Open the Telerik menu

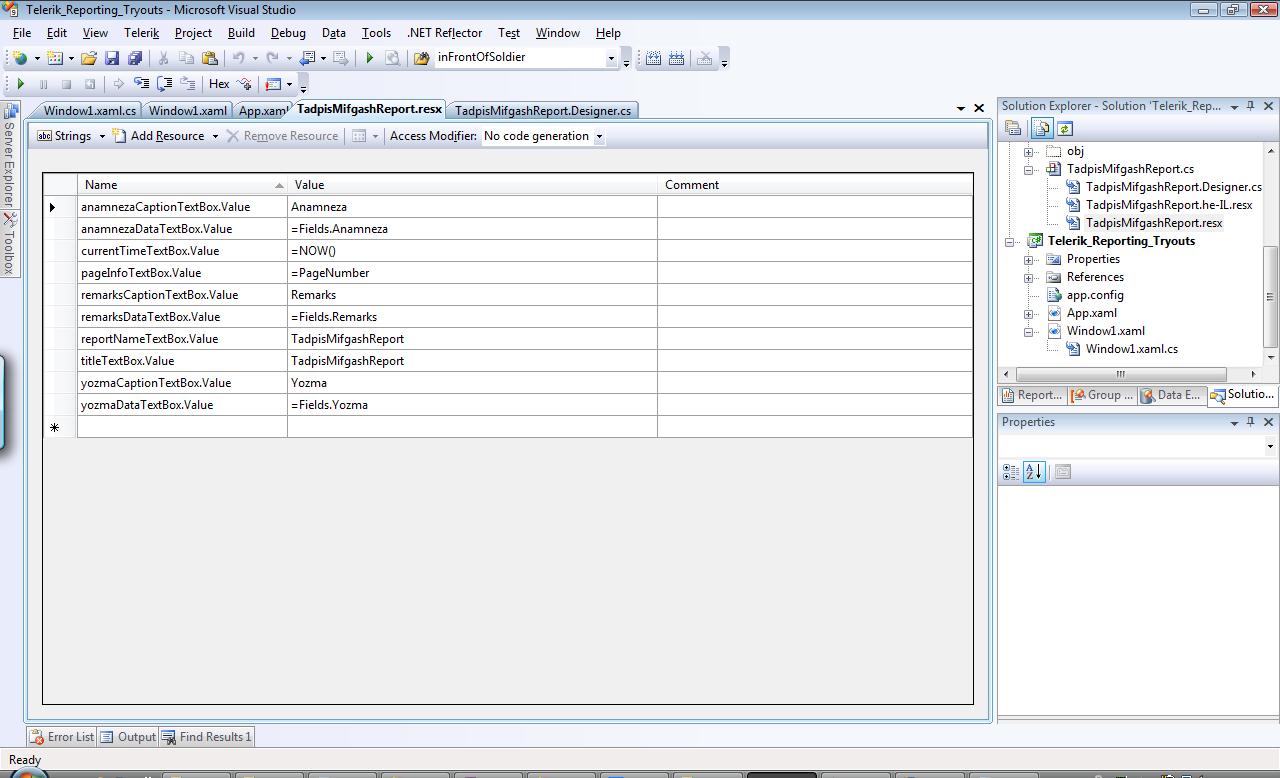(x=142, y=33)
